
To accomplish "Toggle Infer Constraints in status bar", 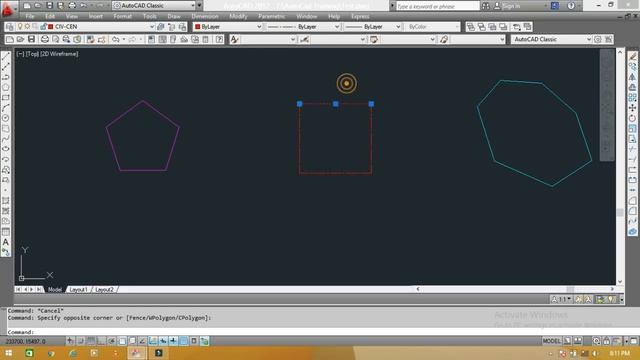I will 71,341.
